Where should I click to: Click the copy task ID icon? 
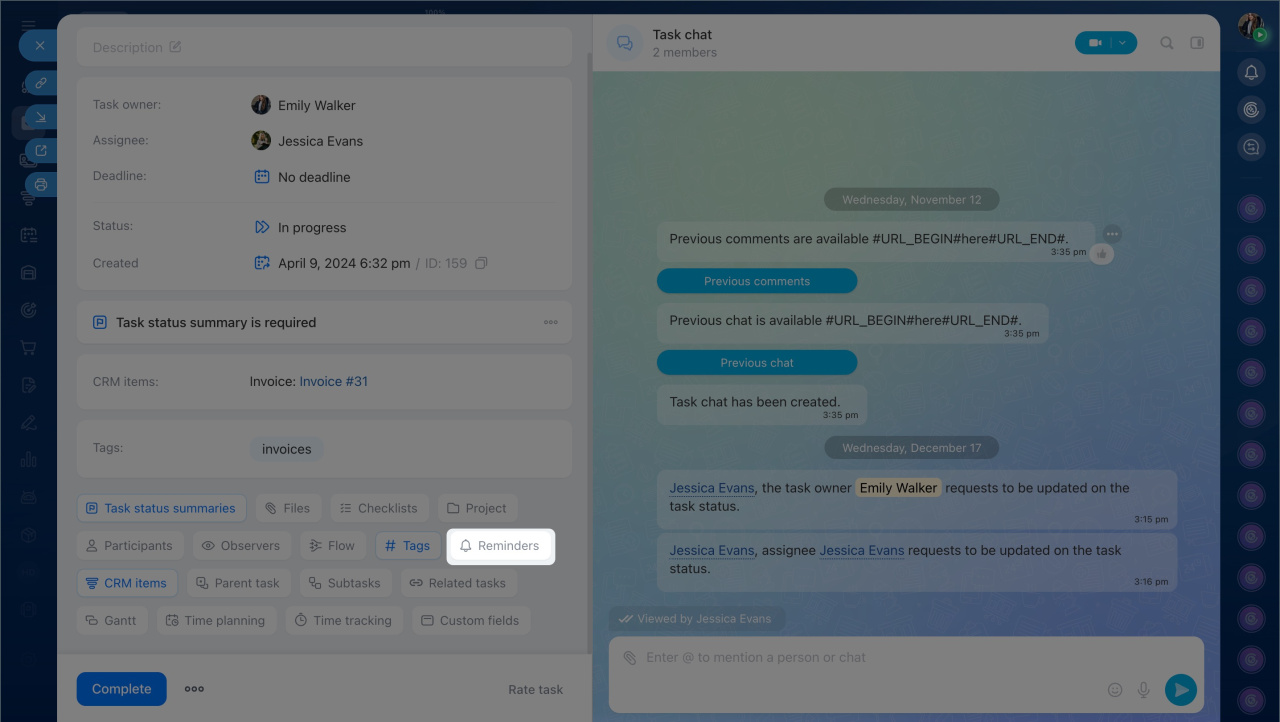(x=481, y=264)
